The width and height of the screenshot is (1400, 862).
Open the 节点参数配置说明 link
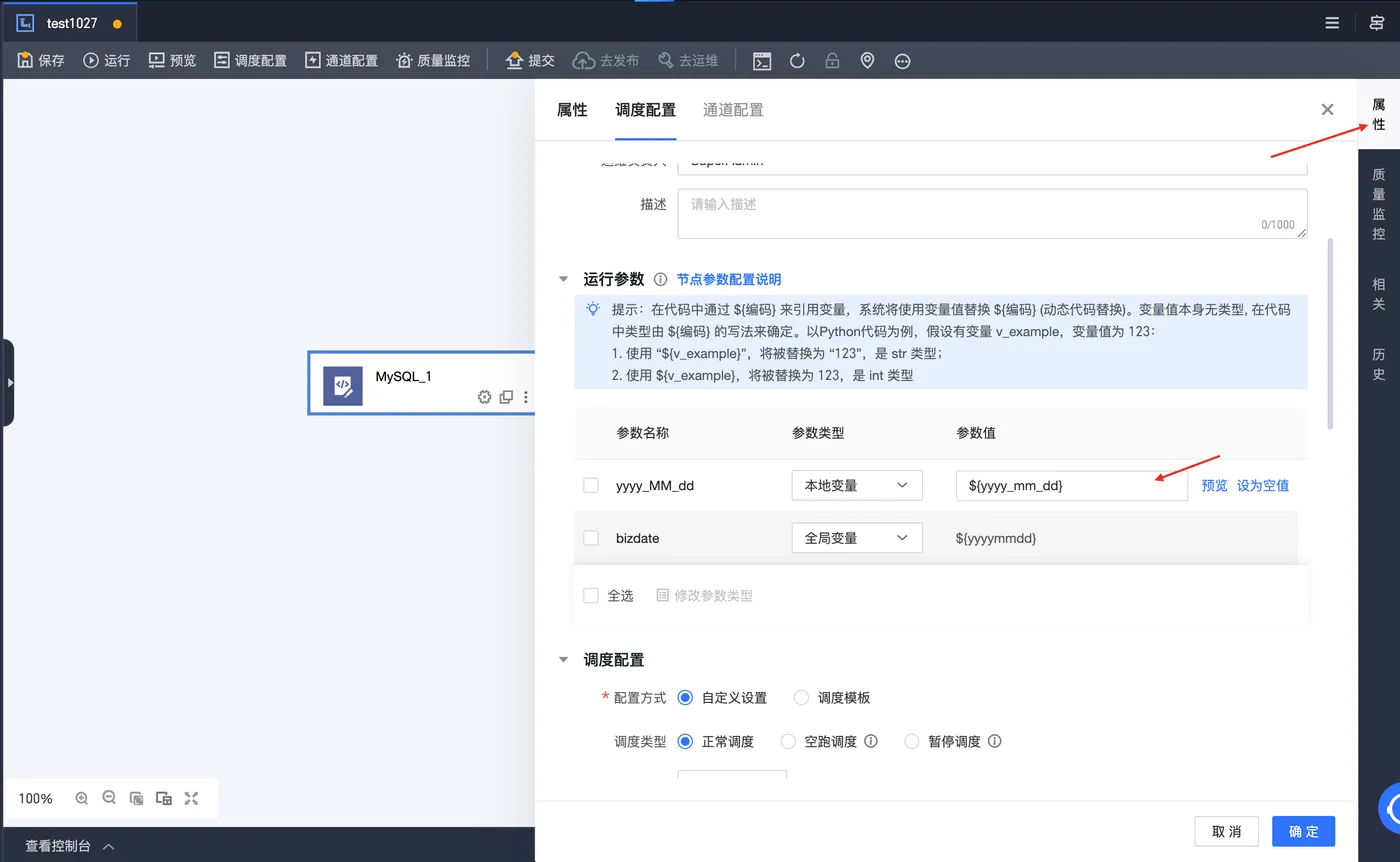click(729, 280)
